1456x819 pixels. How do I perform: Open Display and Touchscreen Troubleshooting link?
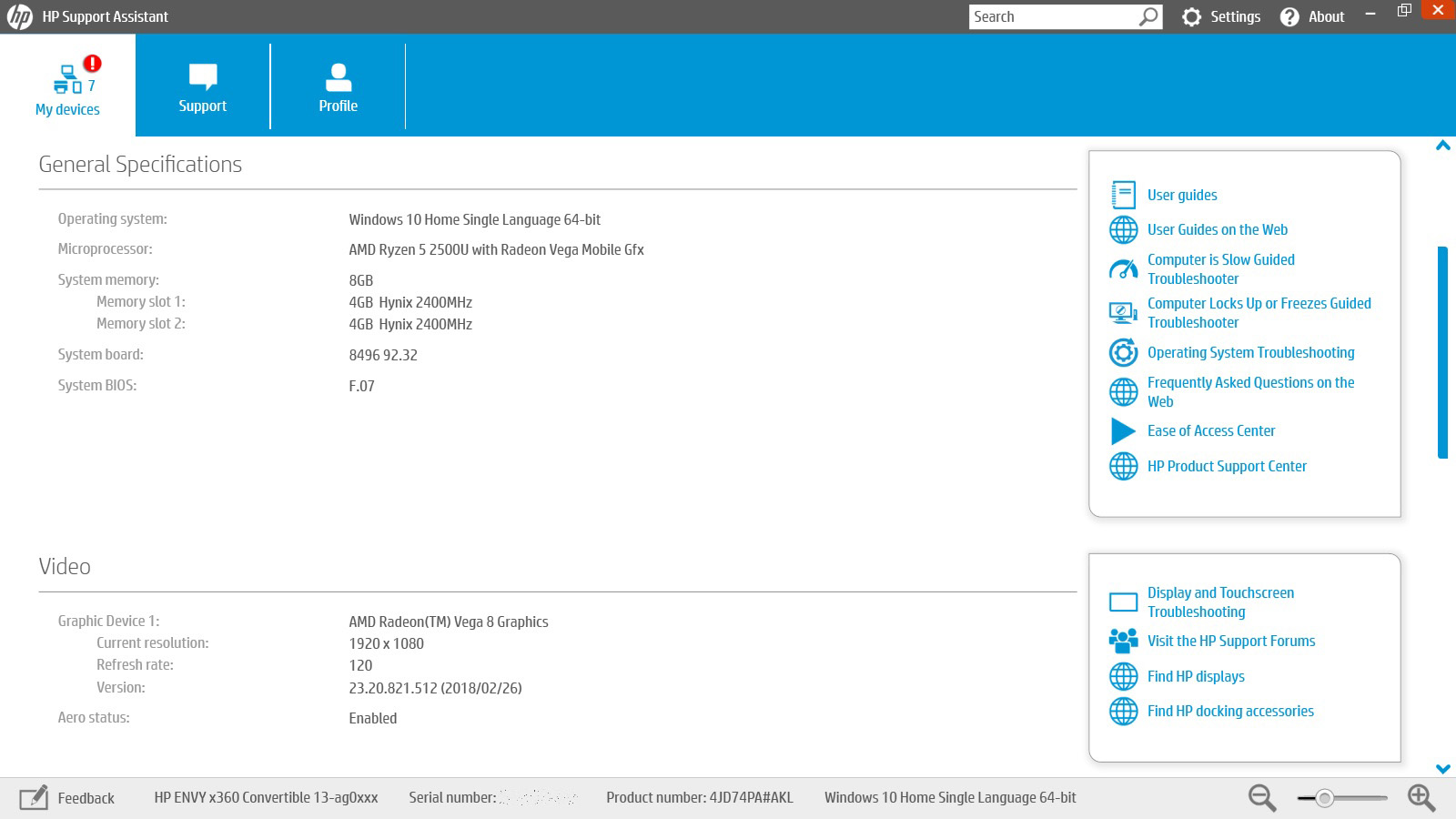(x=1220, y=602)
